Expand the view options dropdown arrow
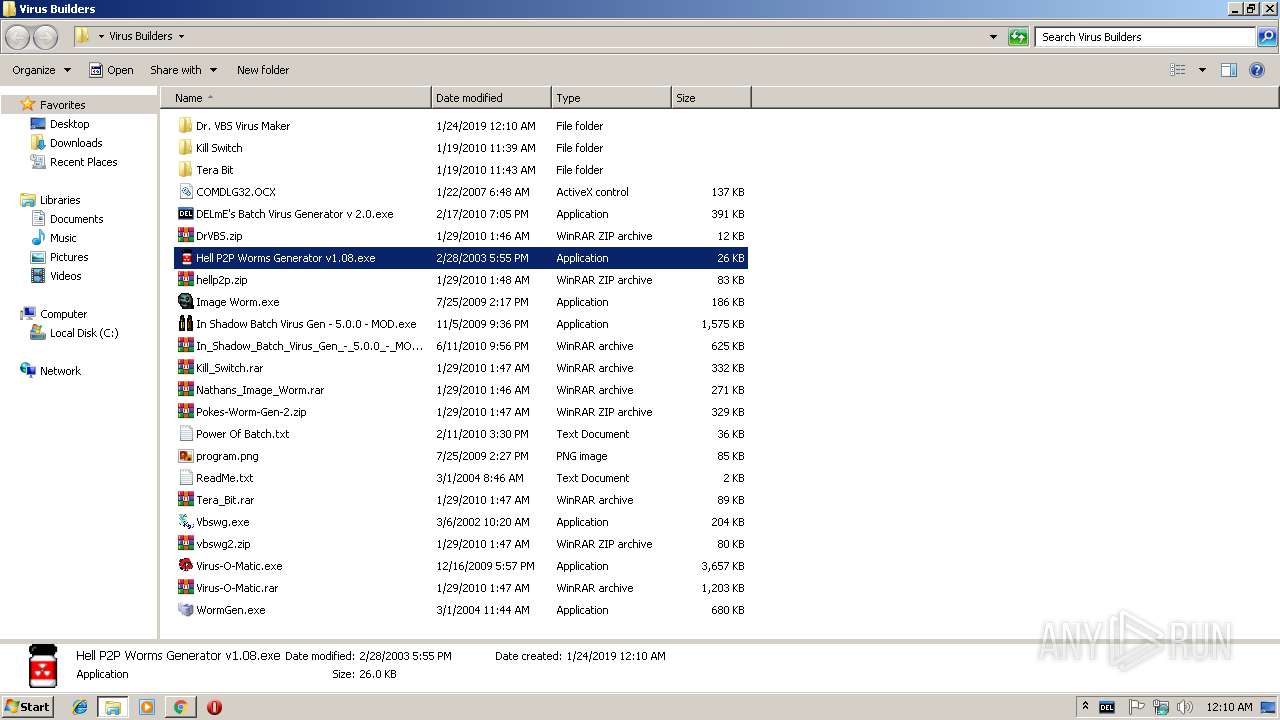1280x720 pixels. coord(1202,70)
